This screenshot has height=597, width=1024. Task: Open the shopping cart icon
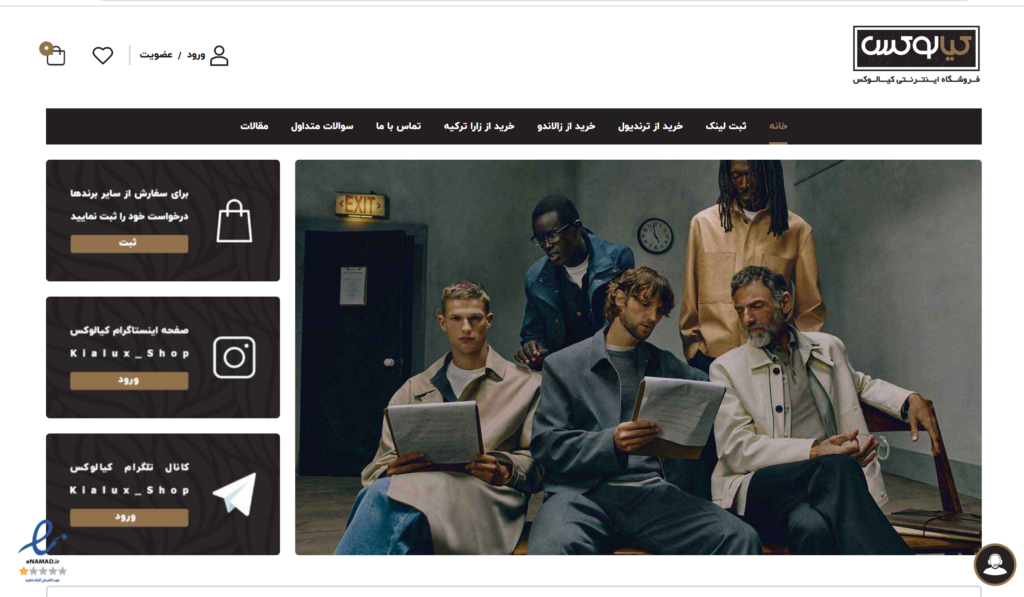(x=53, y=54)
